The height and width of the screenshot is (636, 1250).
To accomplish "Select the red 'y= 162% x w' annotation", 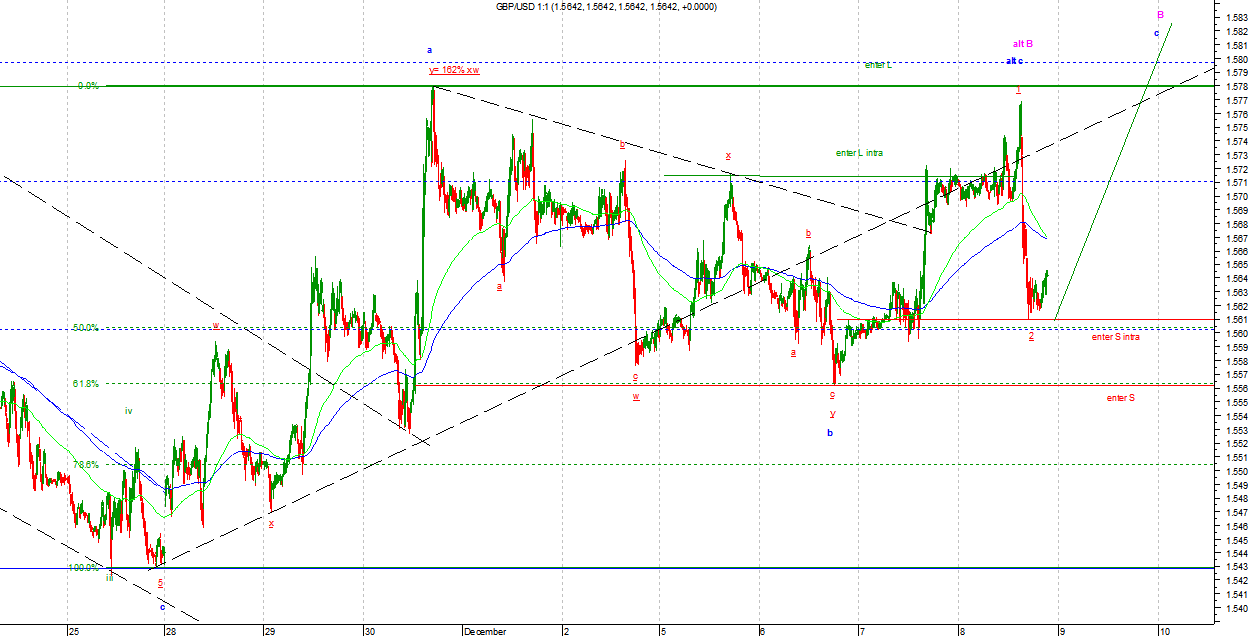I will (455, 70).
